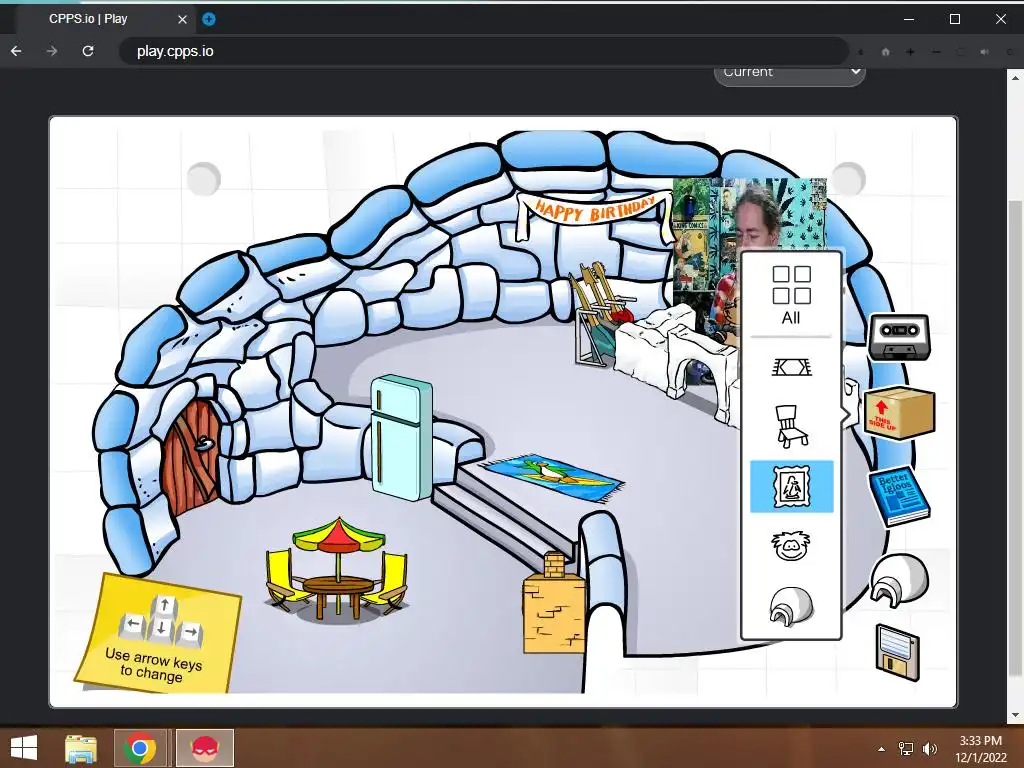Click the zoom in plus toolbar icon

(910, 52)
